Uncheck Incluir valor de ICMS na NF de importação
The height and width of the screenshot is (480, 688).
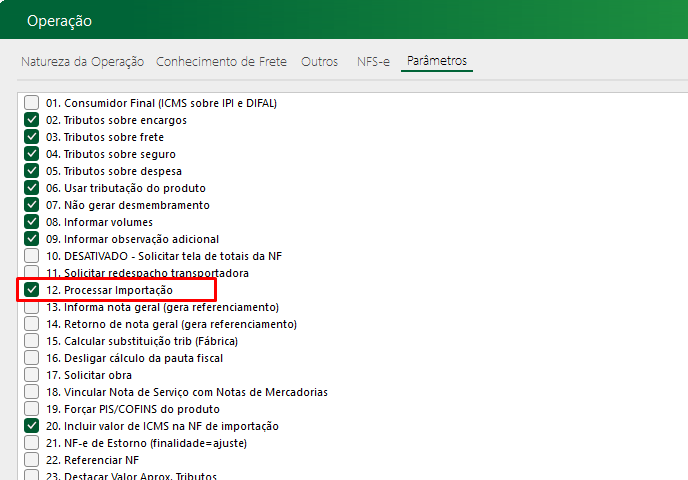click(x=32, y=426)
